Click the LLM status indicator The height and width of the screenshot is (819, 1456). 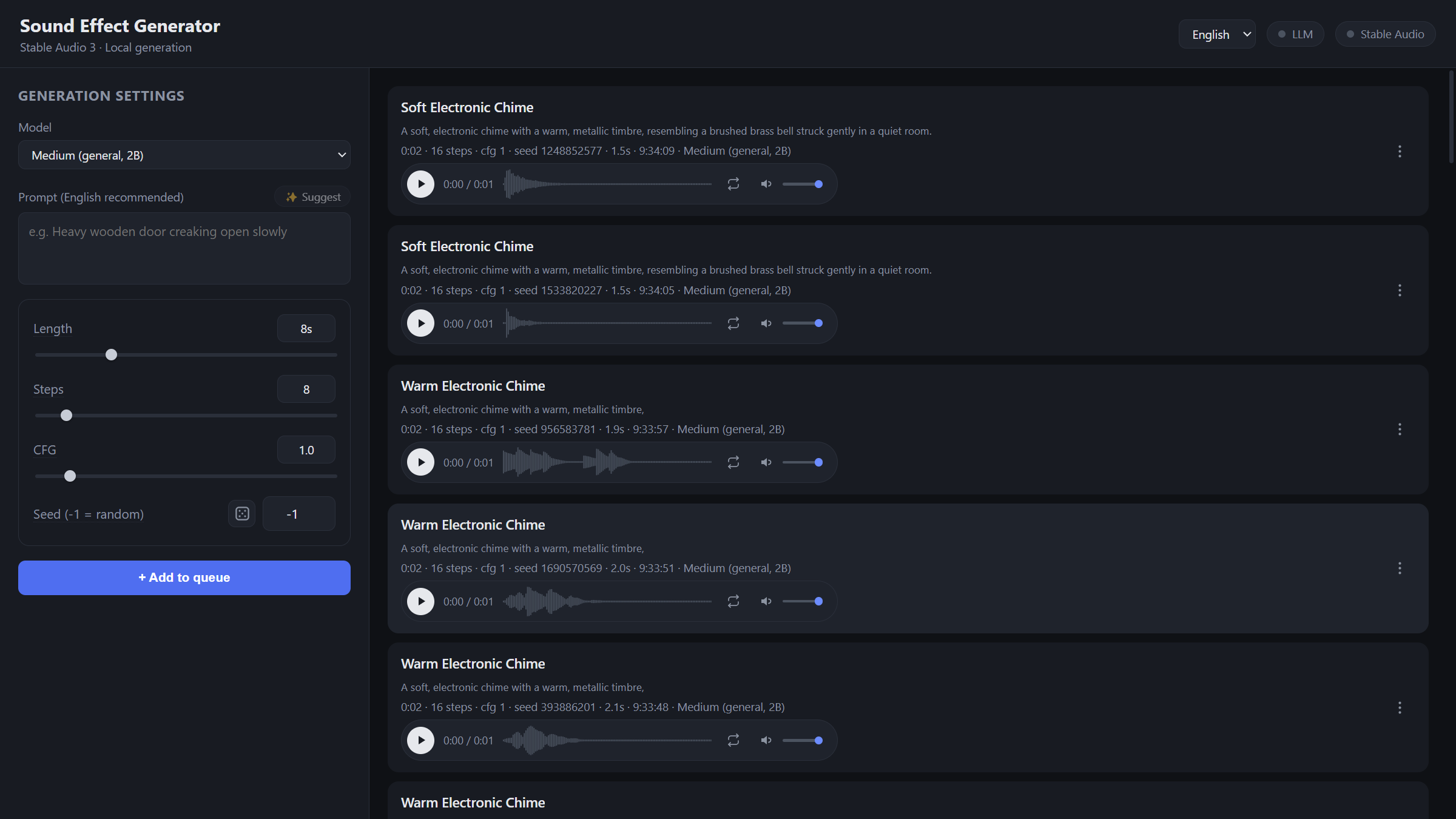click(1295, 34)
